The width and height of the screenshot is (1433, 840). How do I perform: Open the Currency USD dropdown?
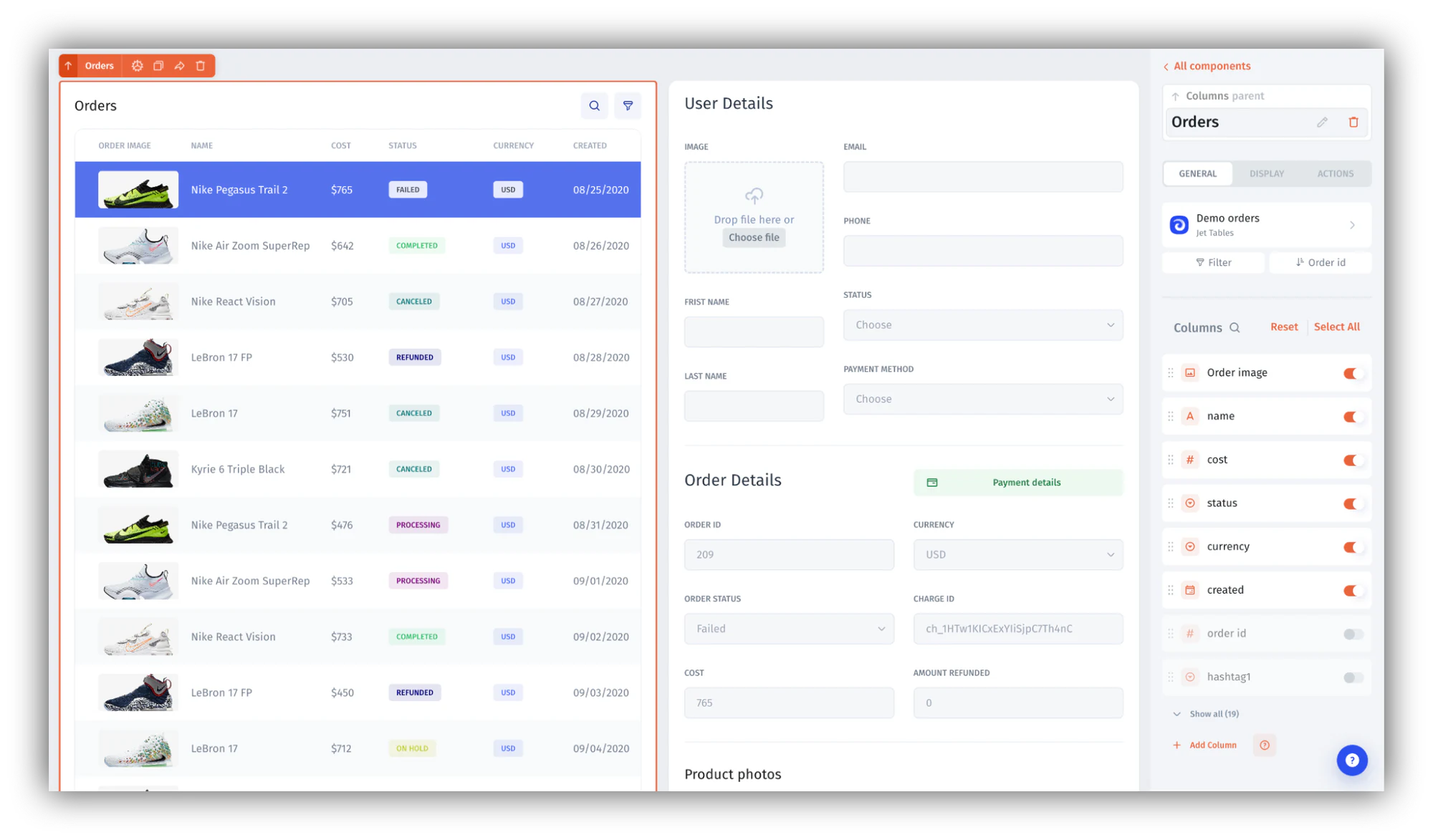pos(1018,554)
